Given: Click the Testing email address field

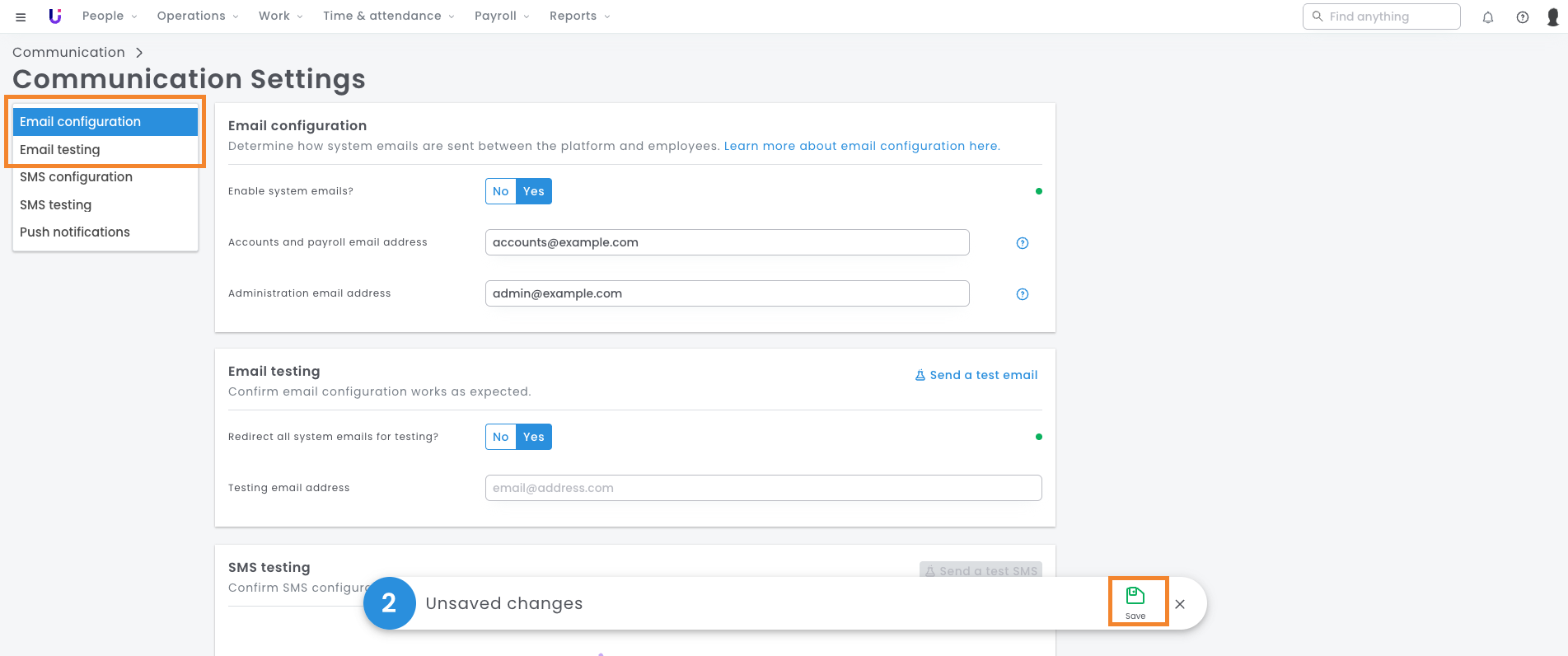Looking at the screenshot, I should click(763, 488).
